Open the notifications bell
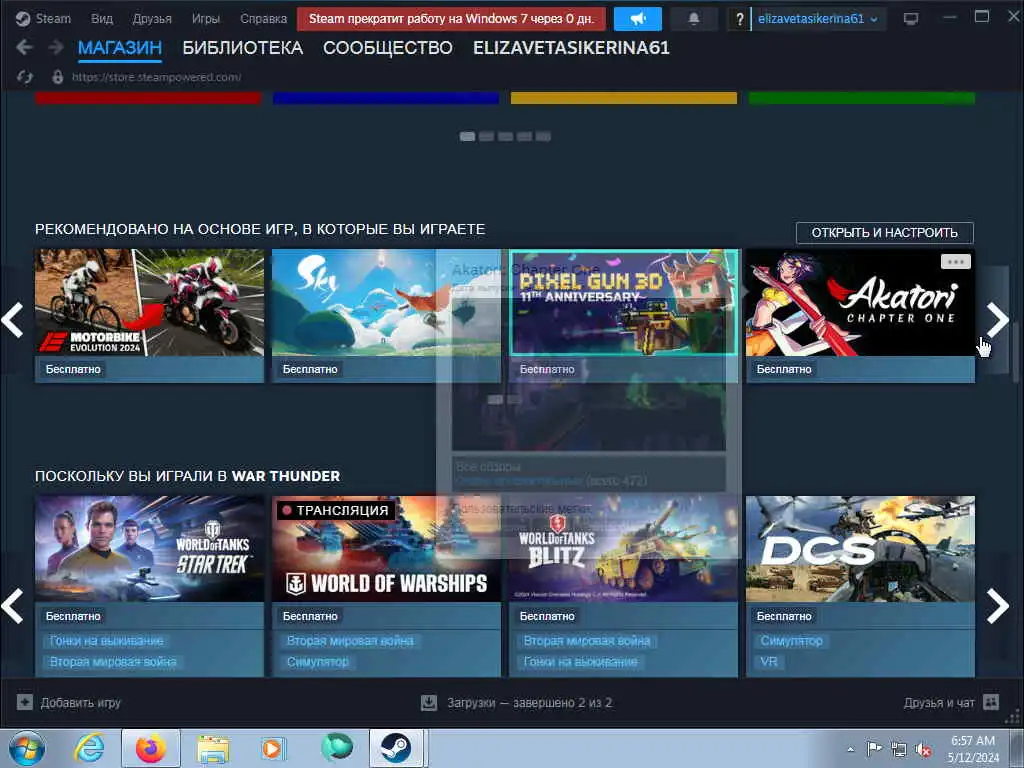The height and width of the screenshot is (768, 1024). click(694, 19)
